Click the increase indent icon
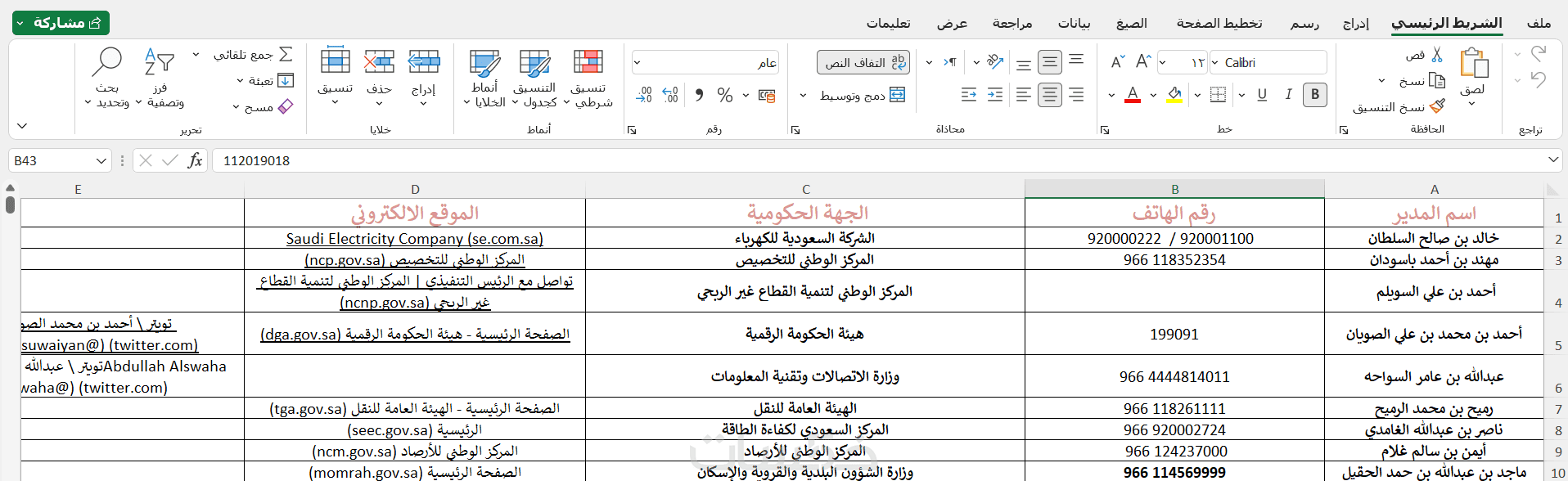This screenshot has width=1568, height=481. [995, 95]
